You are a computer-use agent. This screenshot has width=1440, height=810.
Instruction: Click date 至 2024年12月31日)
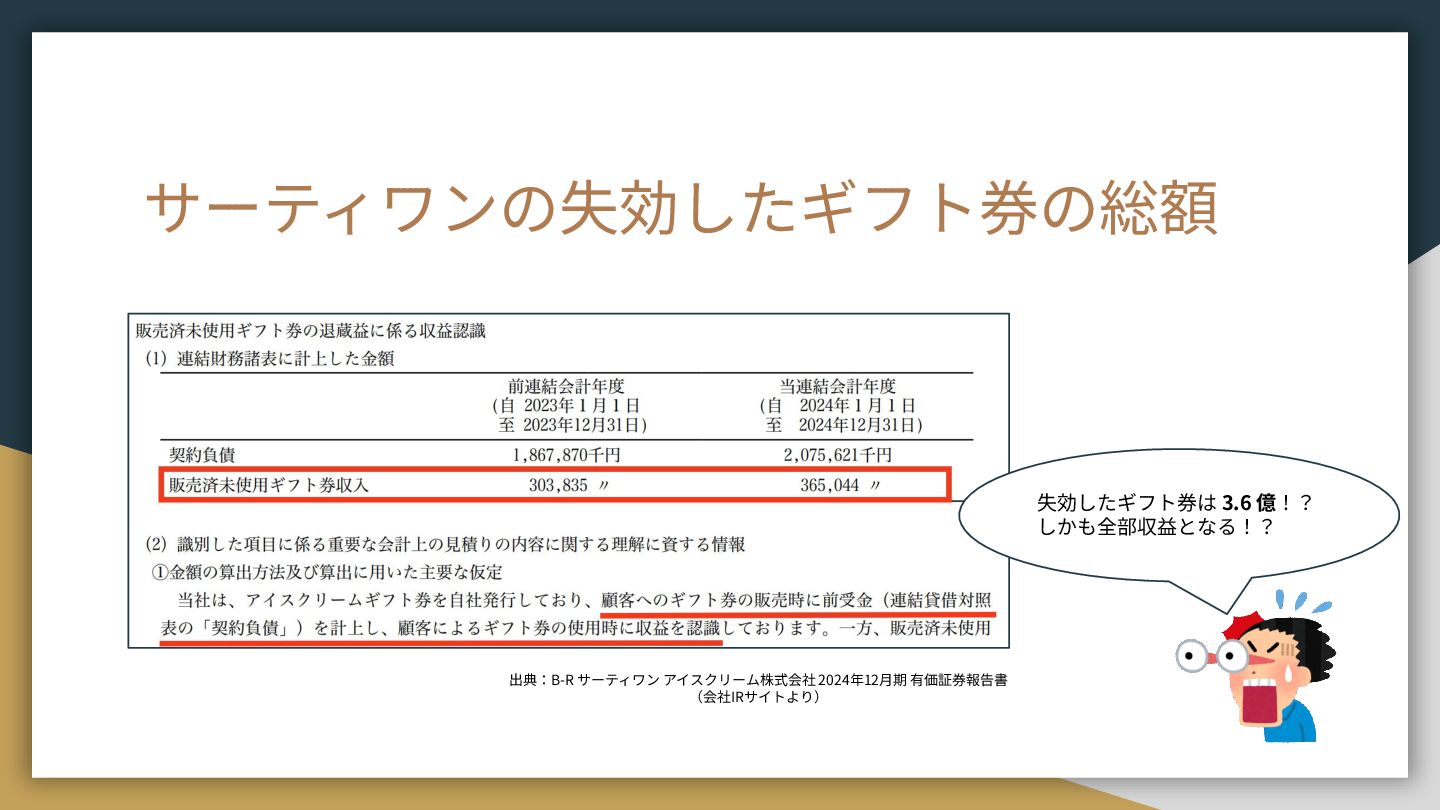click(x=845, y=425)
